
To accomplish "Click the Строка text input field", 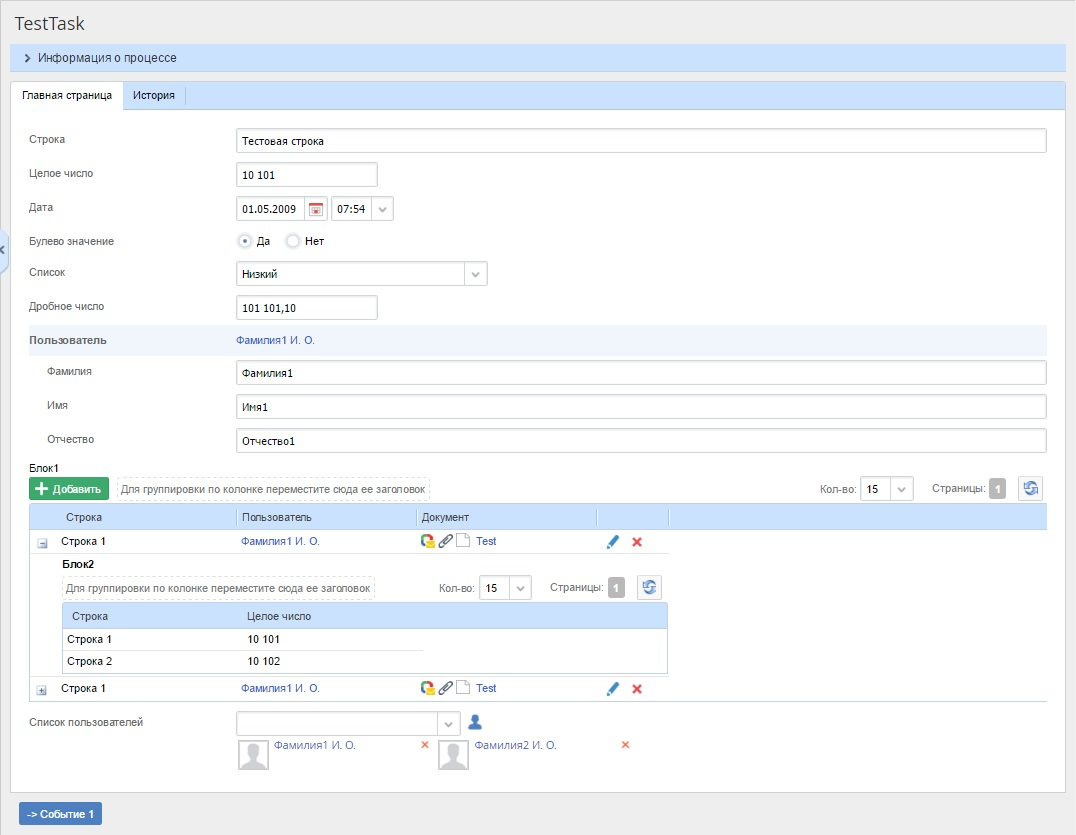I will point(641,141).
